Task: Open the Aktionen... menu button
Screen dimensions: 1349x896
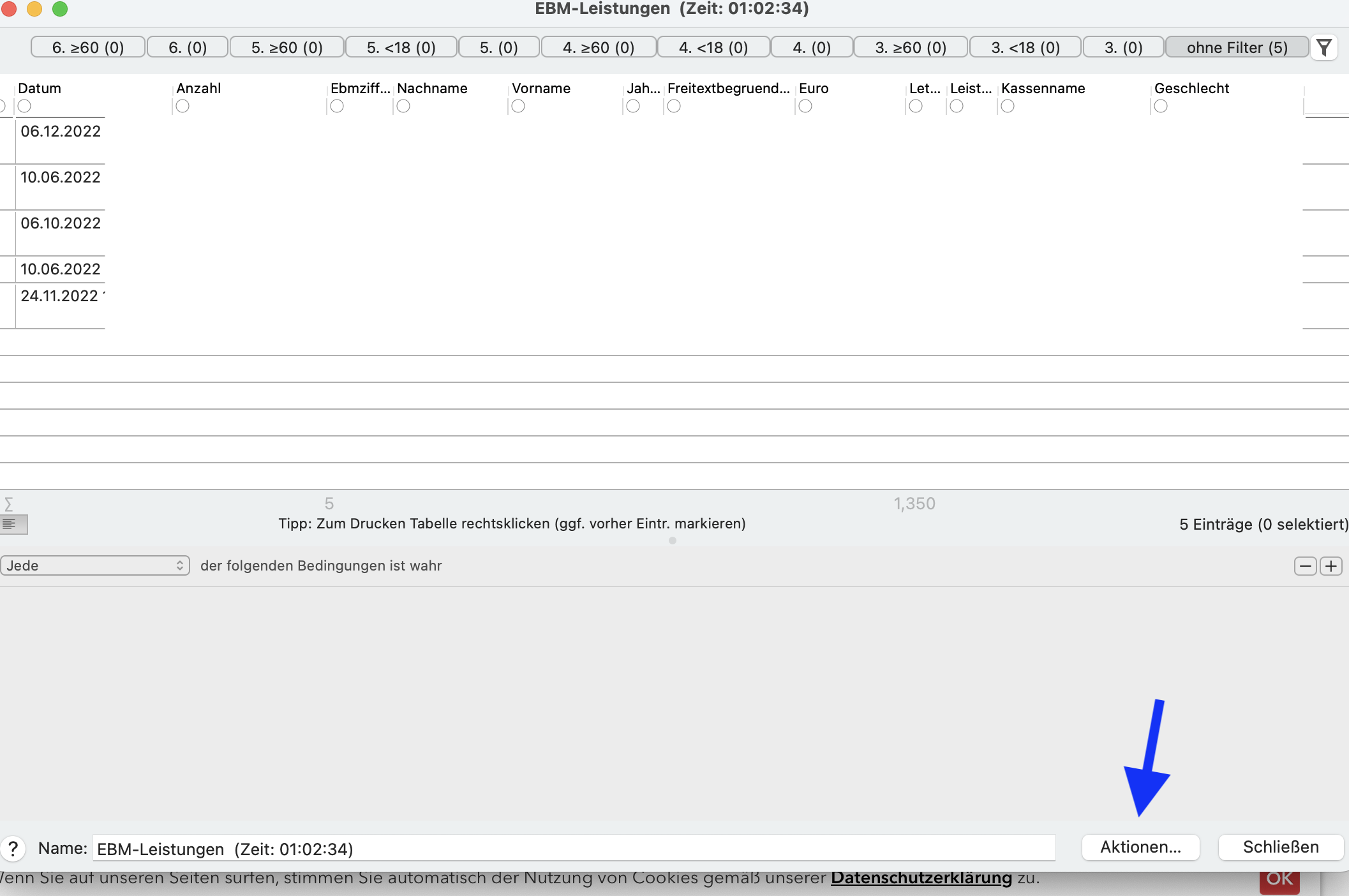Action: [1141, 847]
